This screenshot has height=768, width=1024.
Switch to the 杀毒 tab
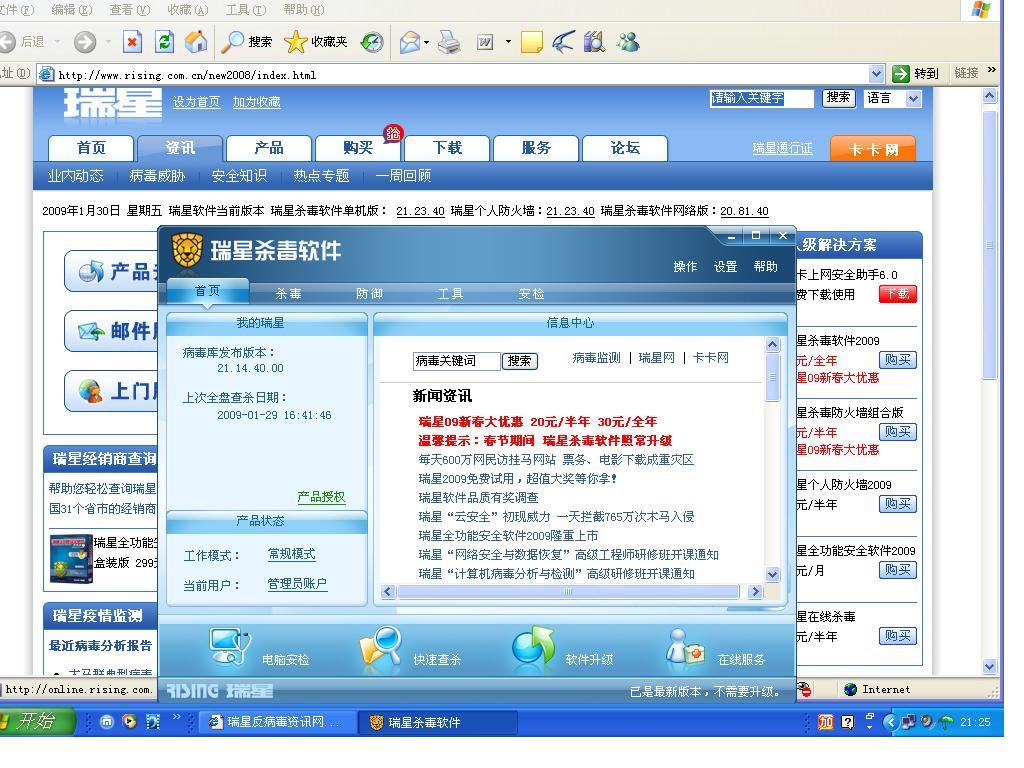[288, 293]
